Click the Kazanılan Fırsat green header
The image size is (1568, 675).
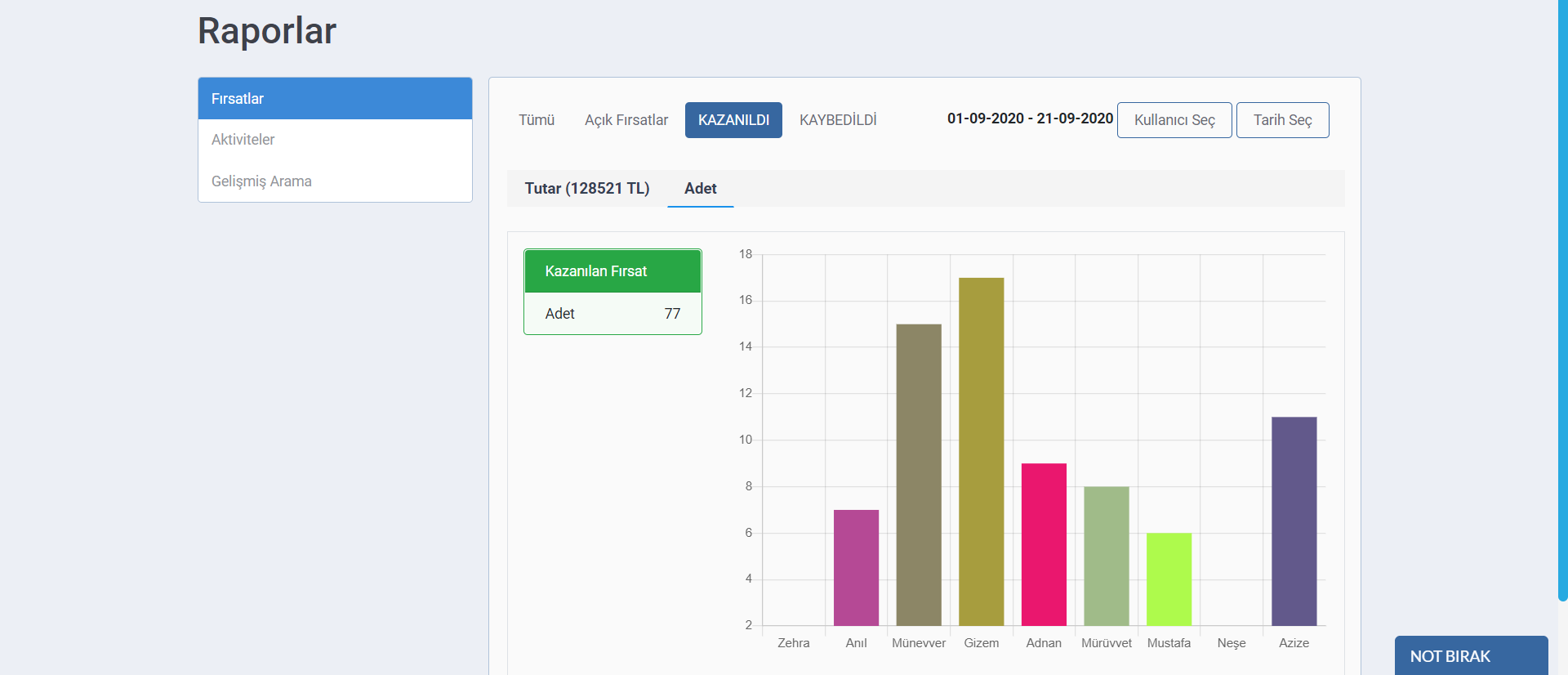tap(612, 271)
